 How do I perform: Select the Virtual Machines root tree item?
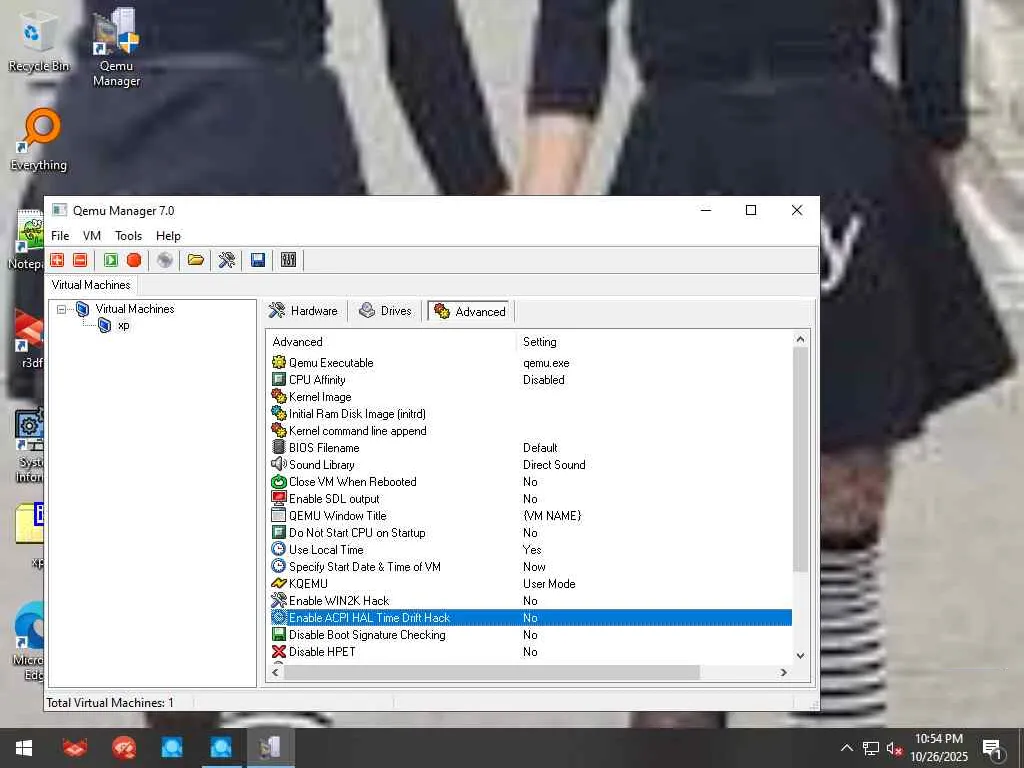(x=135, y=309)
